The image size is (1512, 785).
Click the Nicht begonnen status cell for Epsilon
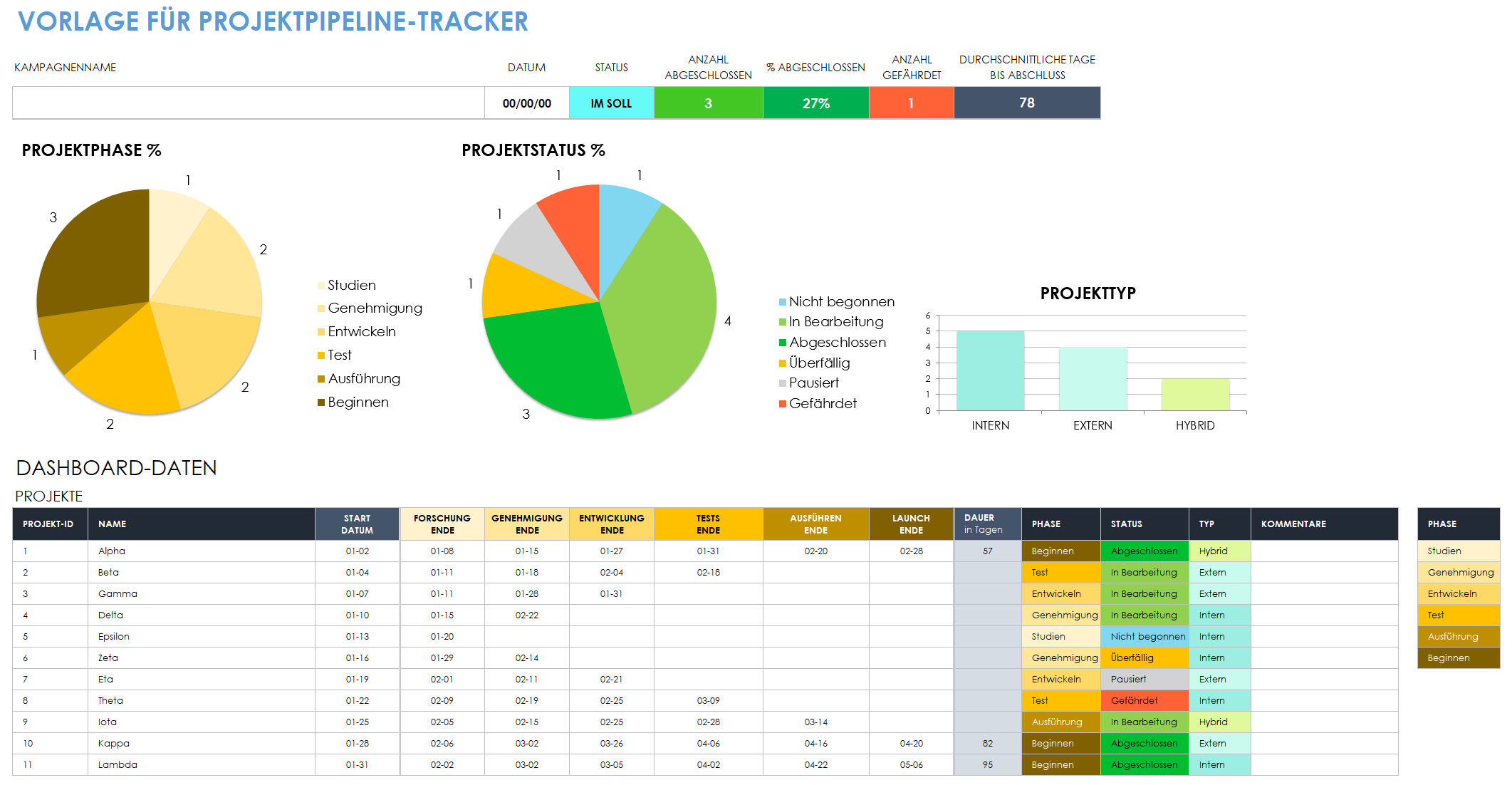pos(1145,637)
